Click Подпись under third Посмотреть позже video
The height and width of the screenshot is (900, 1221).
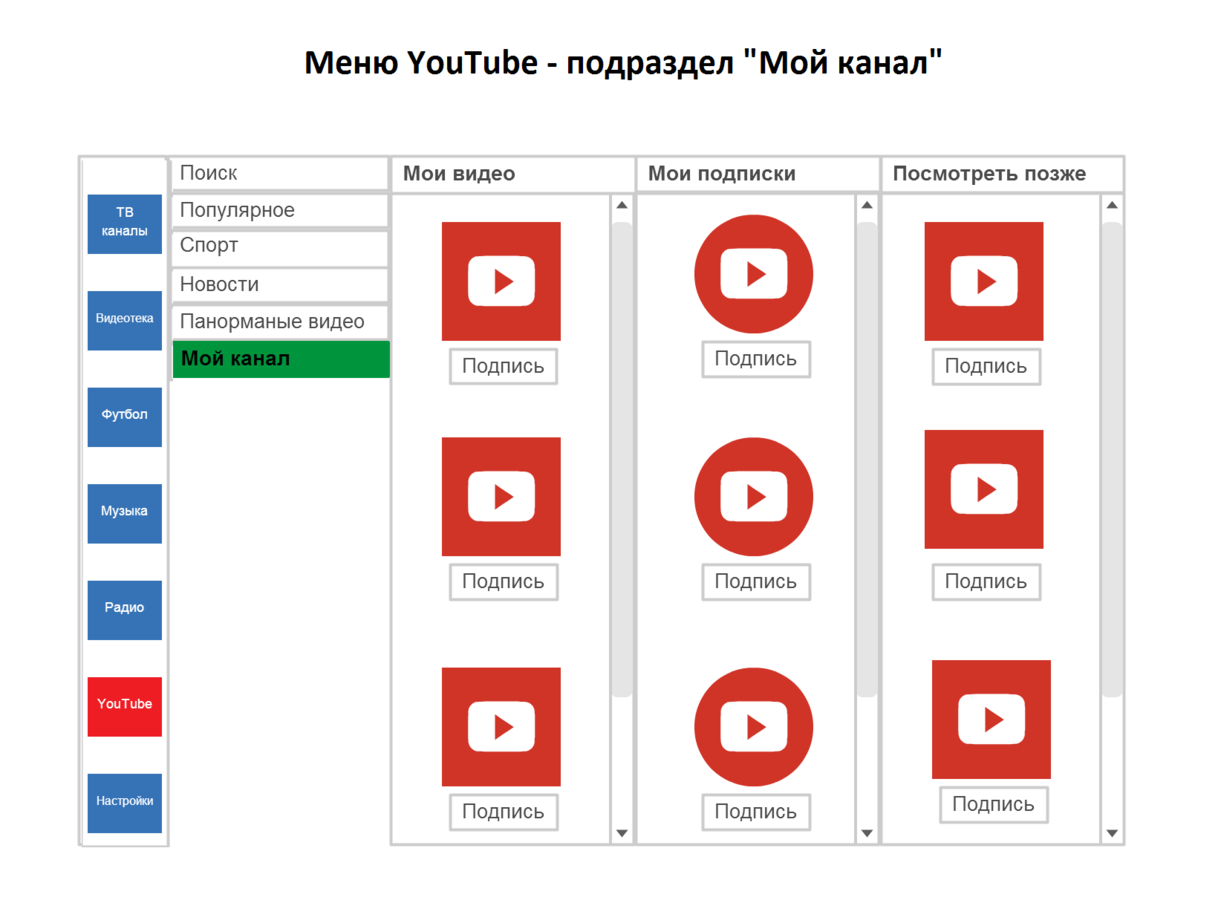pyautogui.click(x=993, y=804)
